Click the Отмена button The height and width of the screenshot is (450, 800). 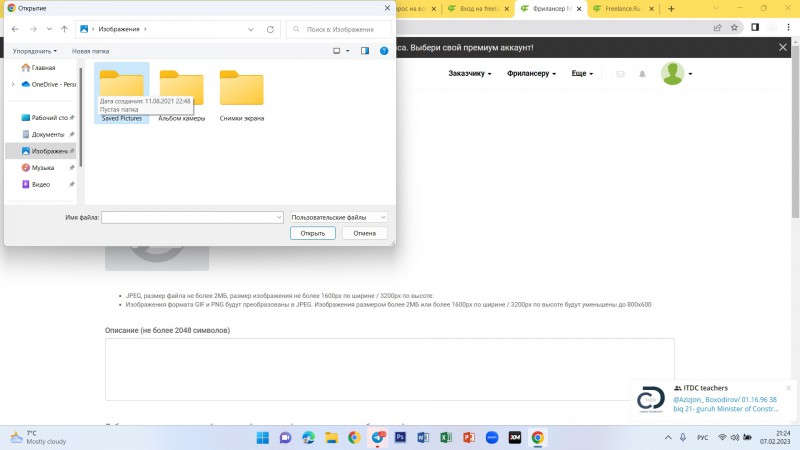pyautogui.click(x=364, y=233)
